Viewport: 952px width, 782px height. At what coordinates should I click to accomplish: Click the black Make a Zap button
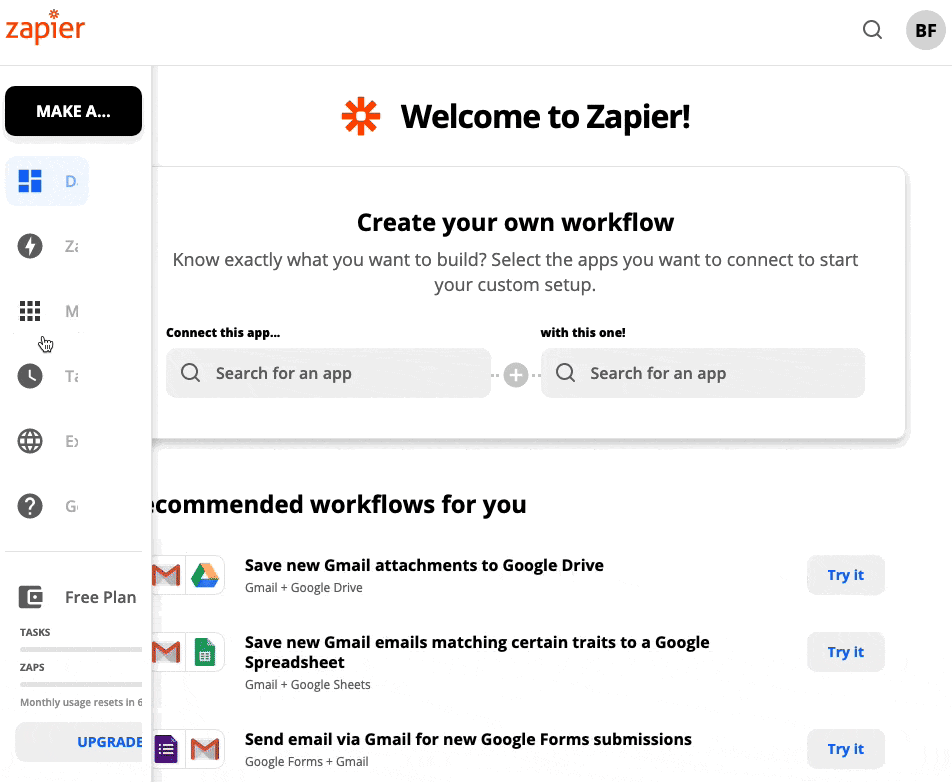coord(73,111)
